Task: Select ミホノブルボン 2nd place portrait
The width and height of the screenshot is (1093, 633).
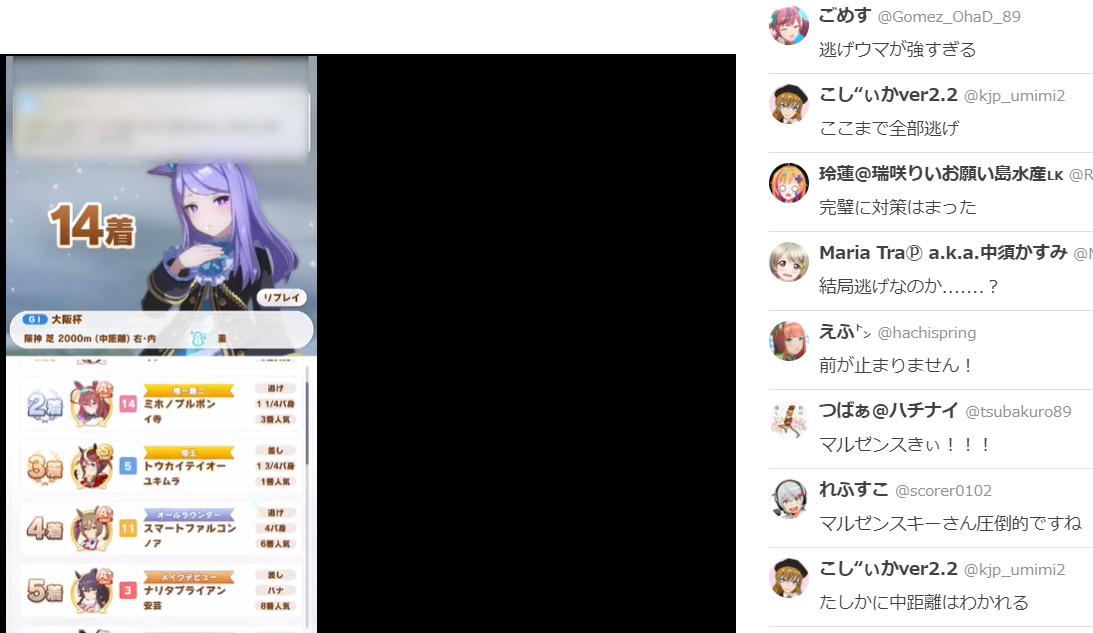Action: pos(92,404)
